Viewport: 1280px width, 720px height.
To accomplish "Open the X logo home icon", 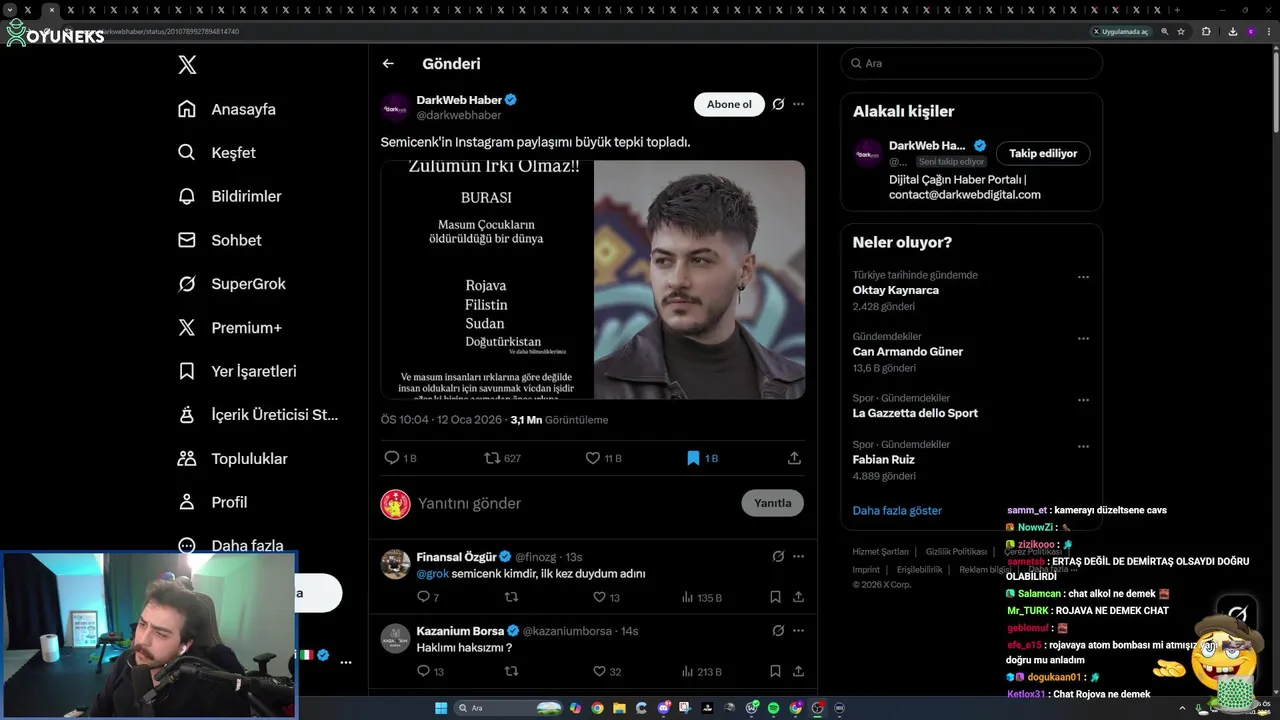I will pos(187,65).
